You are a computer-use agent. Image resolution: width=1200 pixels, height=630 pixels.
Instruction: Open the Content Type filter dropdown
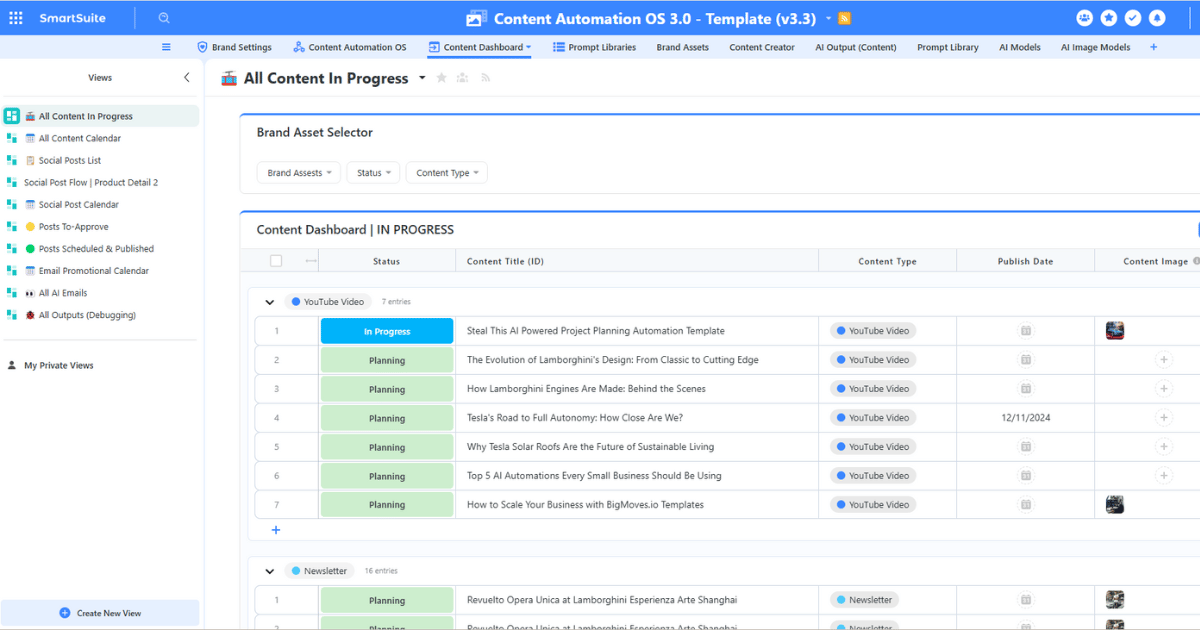coord(446,173)
